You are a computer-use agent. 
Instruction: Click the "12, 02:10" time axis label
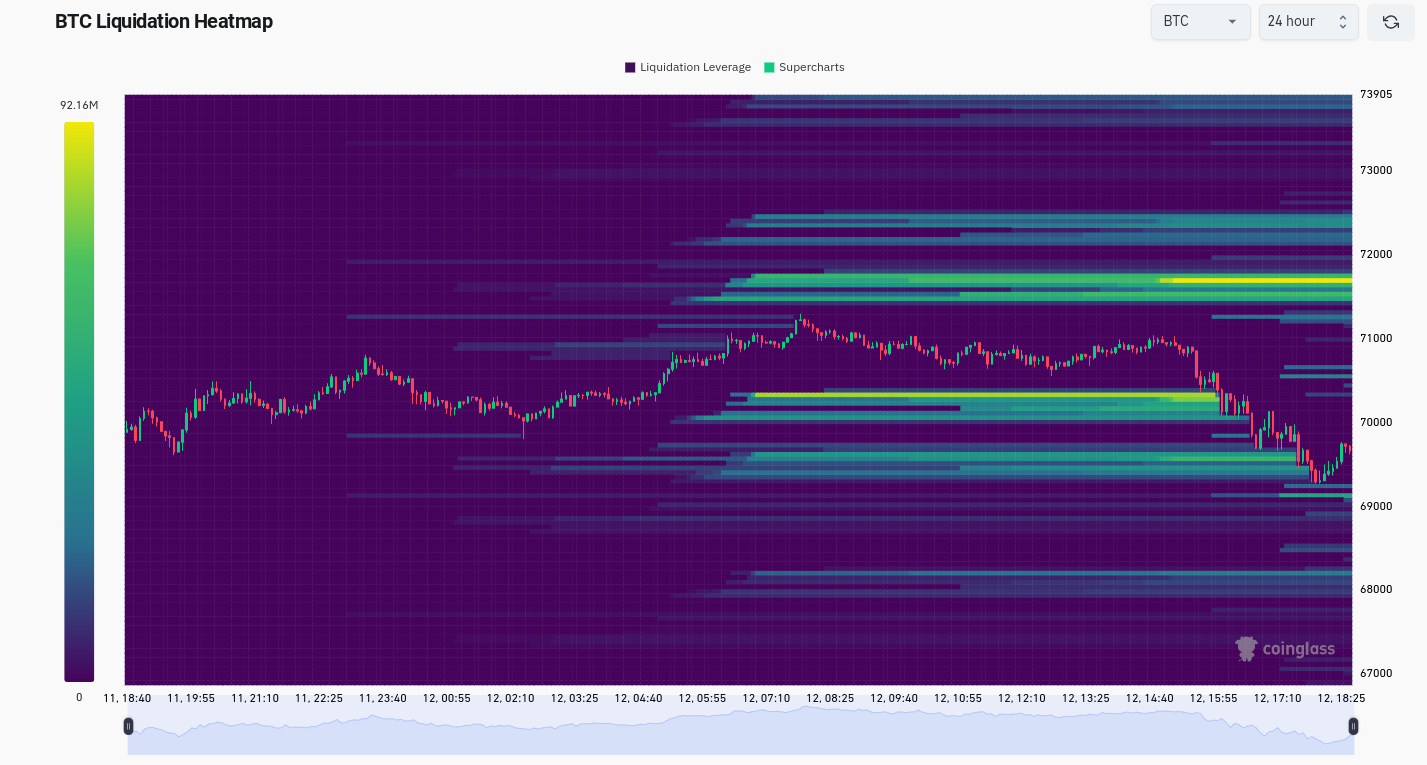coord(511,698)
